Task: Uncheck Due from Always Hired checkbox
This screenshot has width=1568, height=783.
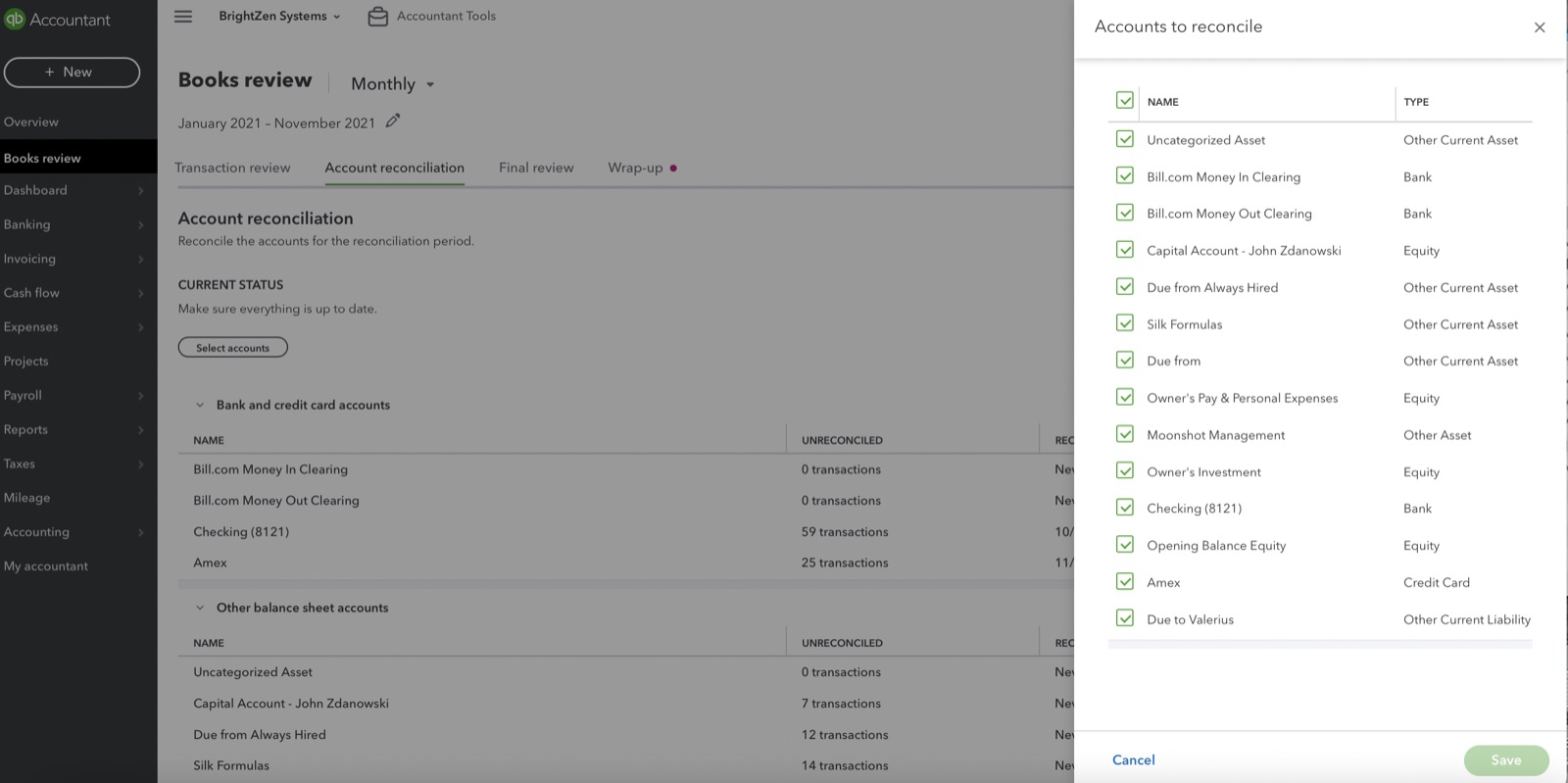Action: pos(1125,287)
